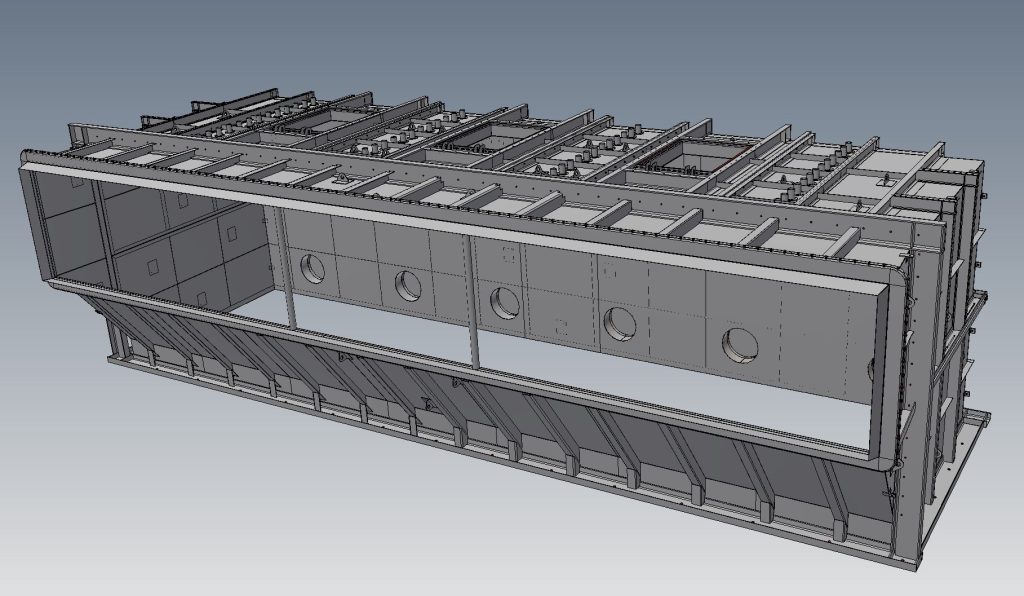1024x596 pixels.
Task: Select the leftmost circular hole on back wall
Action: 314,266
